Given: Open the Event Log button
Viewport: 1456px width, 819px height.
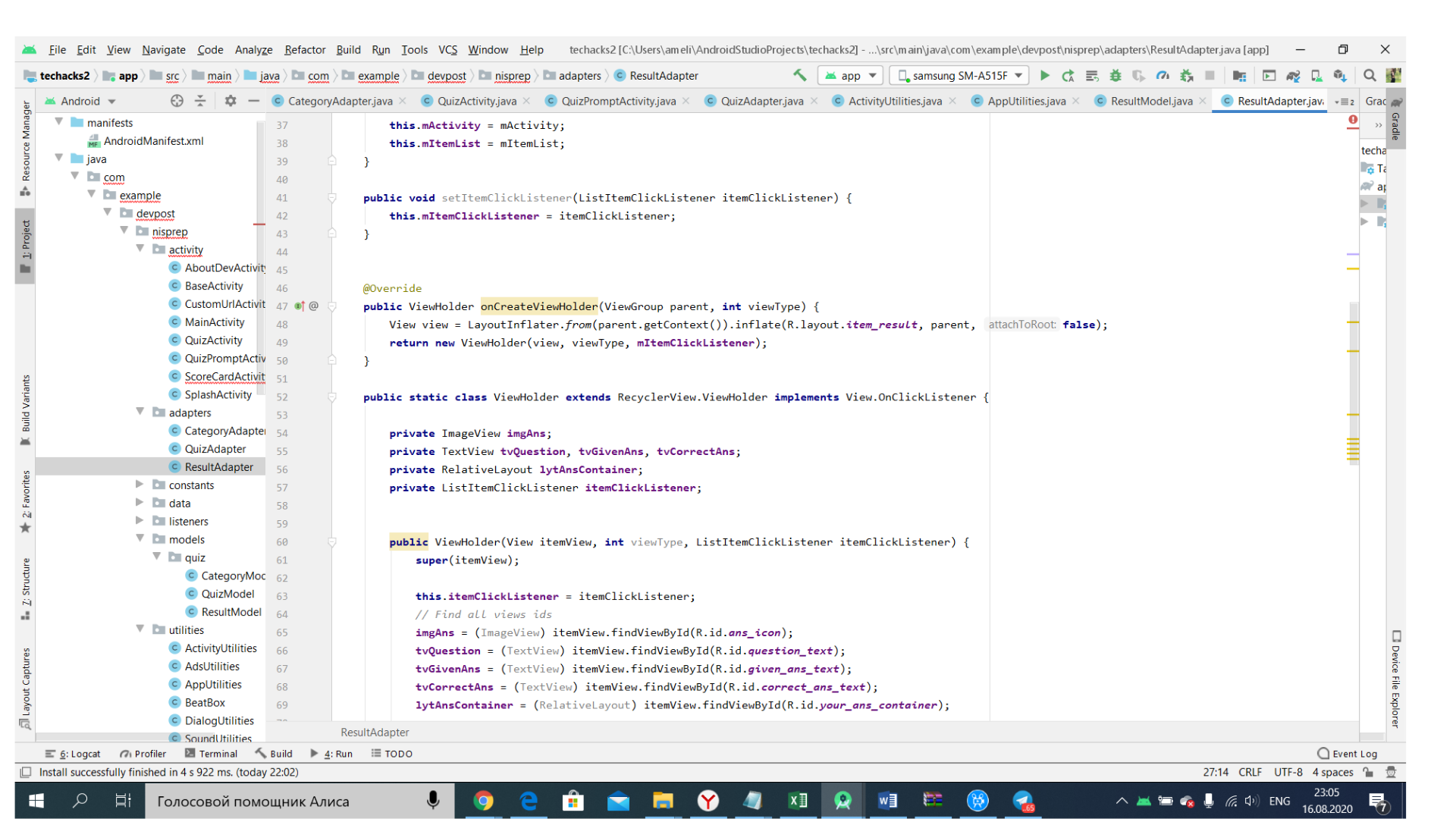Looking at the screenshot, I should point(1348,754).
